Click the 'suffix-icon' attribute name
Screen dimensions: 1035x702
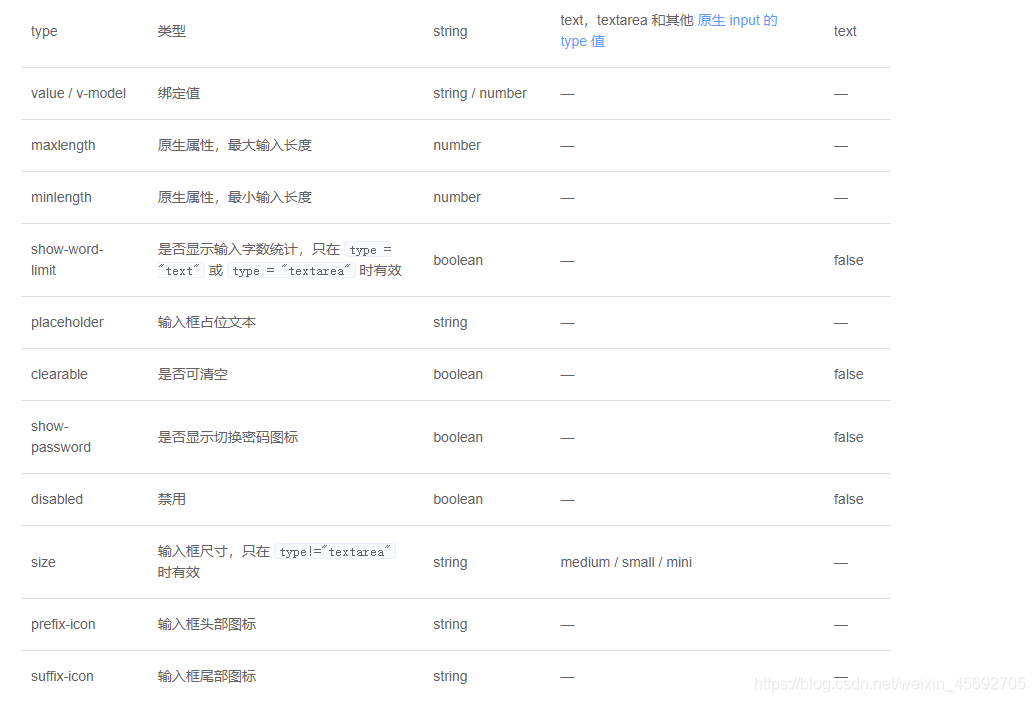click(62, 676)
